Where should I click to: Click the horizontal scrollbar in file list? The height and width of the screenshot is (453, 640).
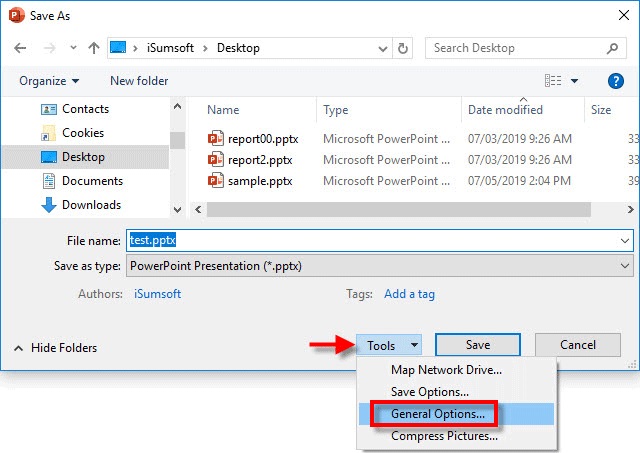point(400,209)
